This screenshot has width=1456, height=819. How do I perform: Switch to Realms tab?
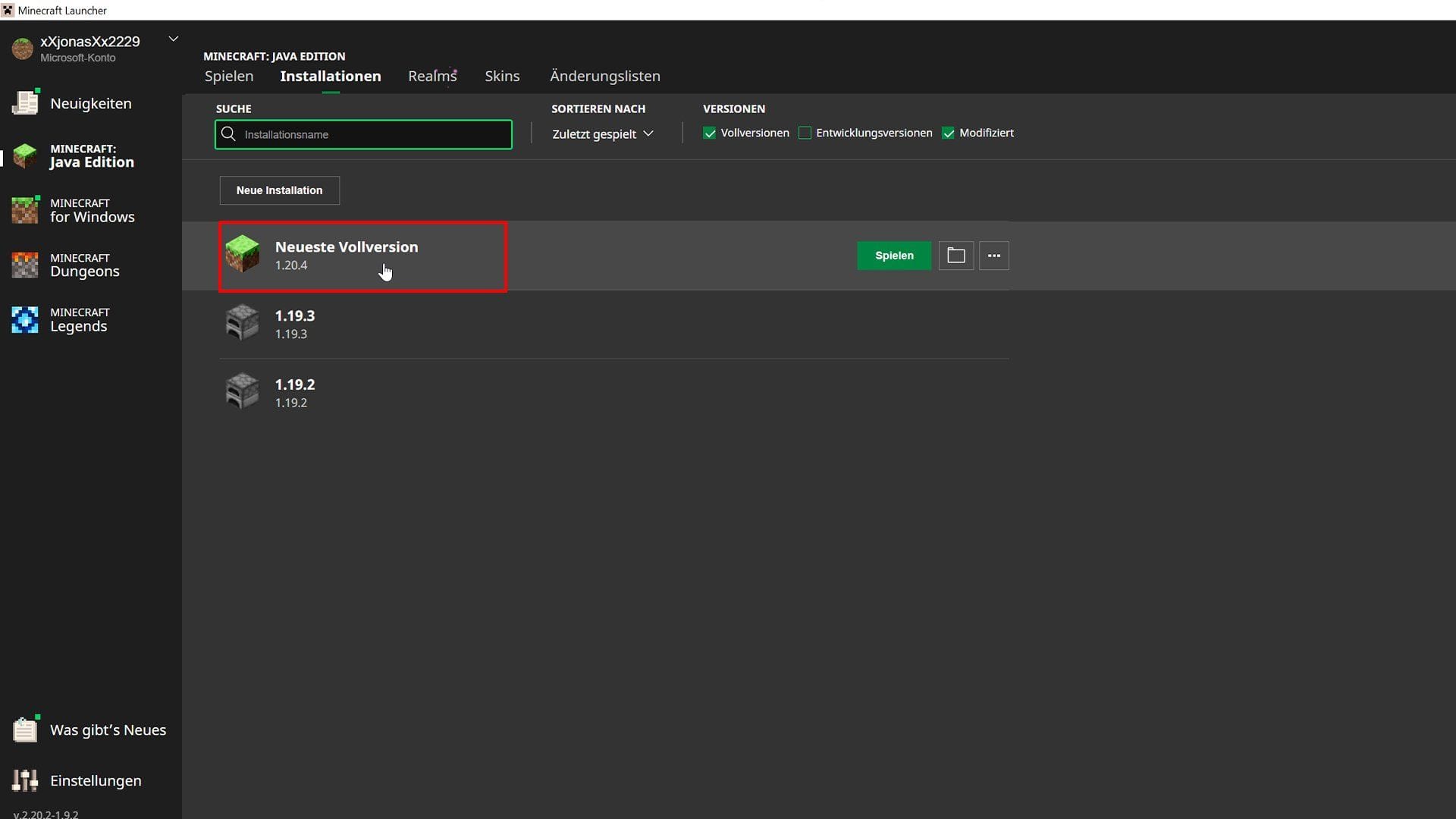coord(432,76)
